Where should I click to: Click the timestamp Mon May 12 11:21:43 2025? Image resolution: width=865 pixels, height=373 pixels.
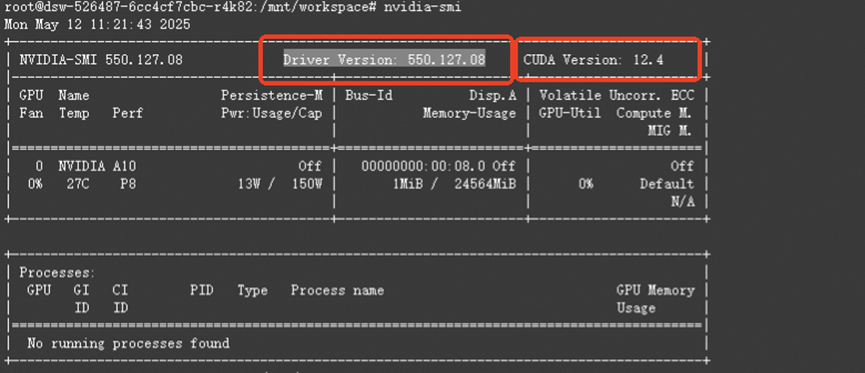pyautogui.click(x=97, y=25)
